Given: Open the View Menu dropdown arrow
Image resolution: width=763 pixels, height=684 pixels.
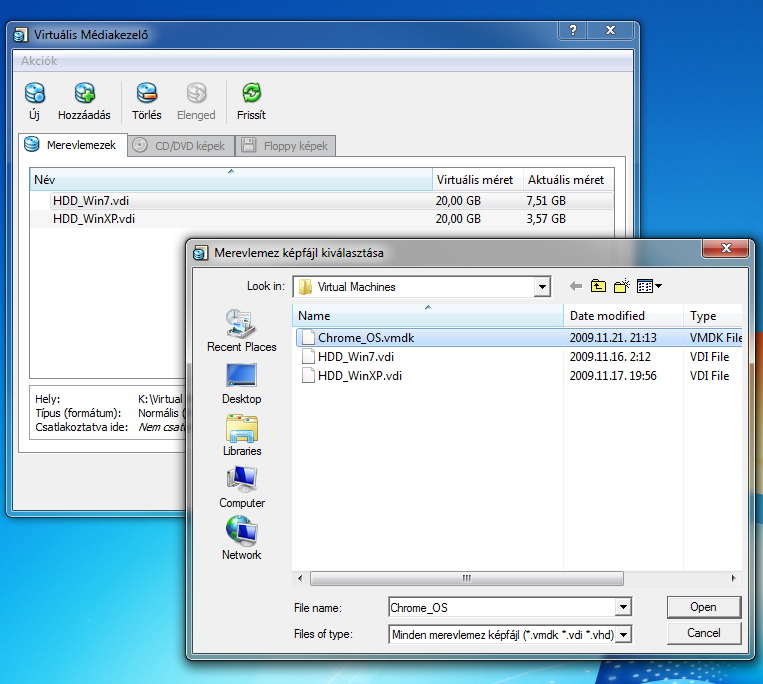Looking at the screenshot, I should pos(659,287).
